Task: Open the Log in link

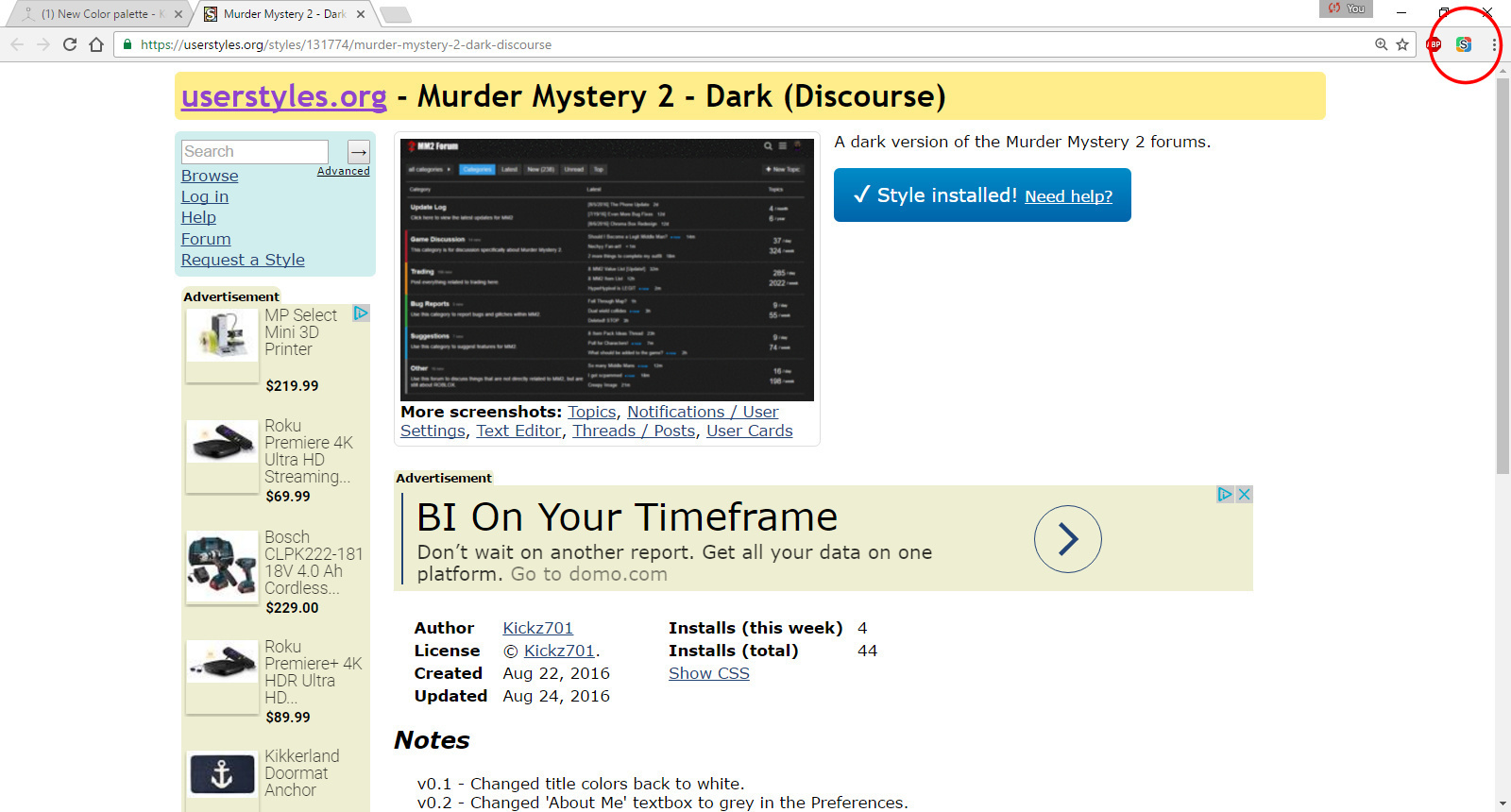Action: click(x=205, y=196)
